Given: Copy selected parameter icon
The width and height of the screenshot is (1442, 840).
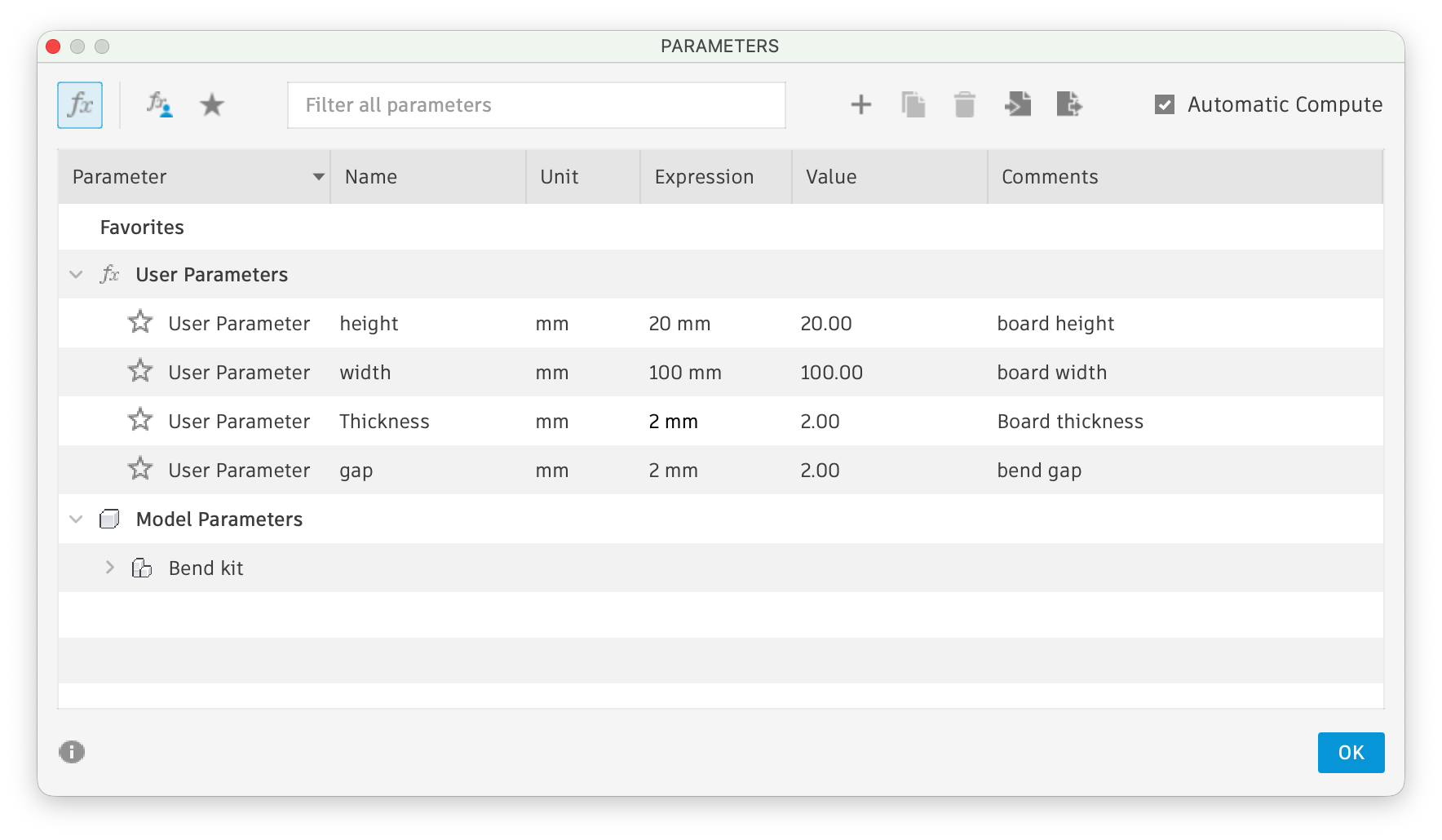Looking at the screenshot, I should point(913,104).
